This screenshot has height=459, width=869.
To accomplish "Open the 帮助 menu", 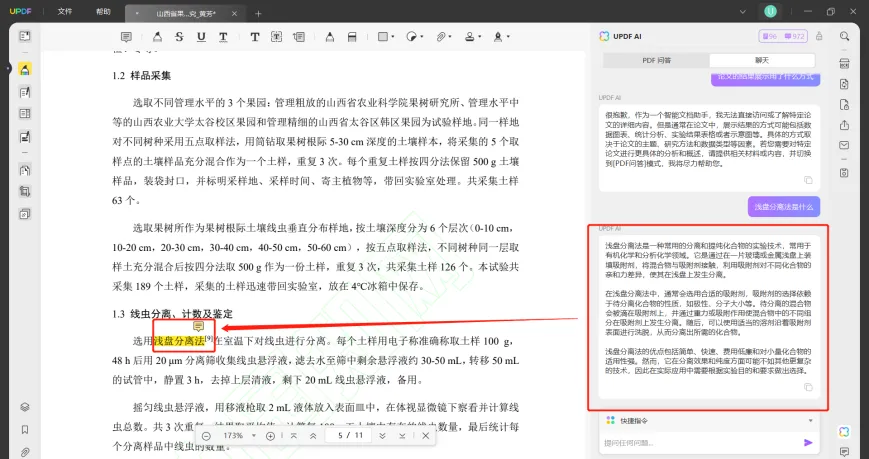I will click(x=103, y=12).
